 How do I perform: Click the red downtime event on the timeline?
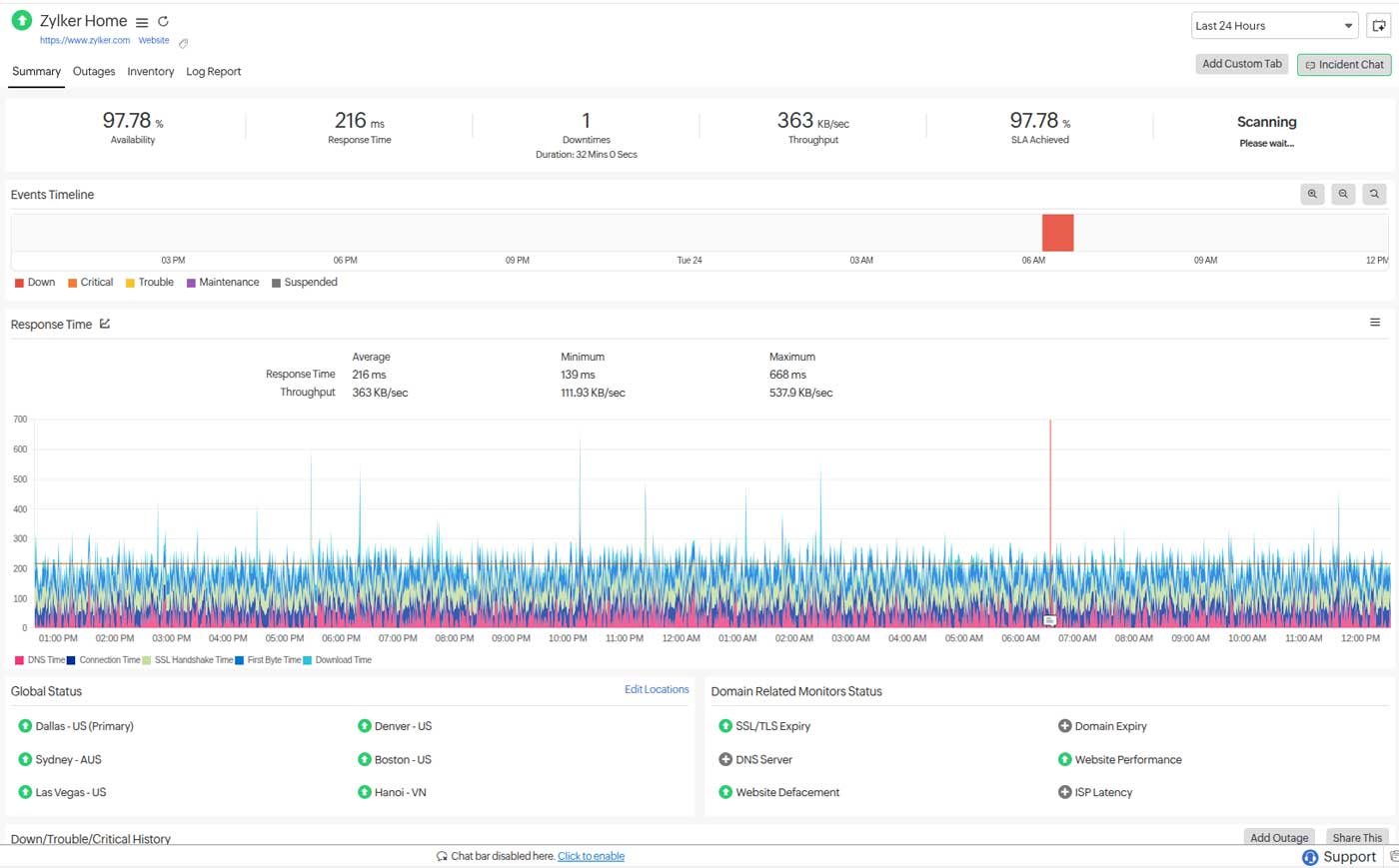(x=1057, y=232)
